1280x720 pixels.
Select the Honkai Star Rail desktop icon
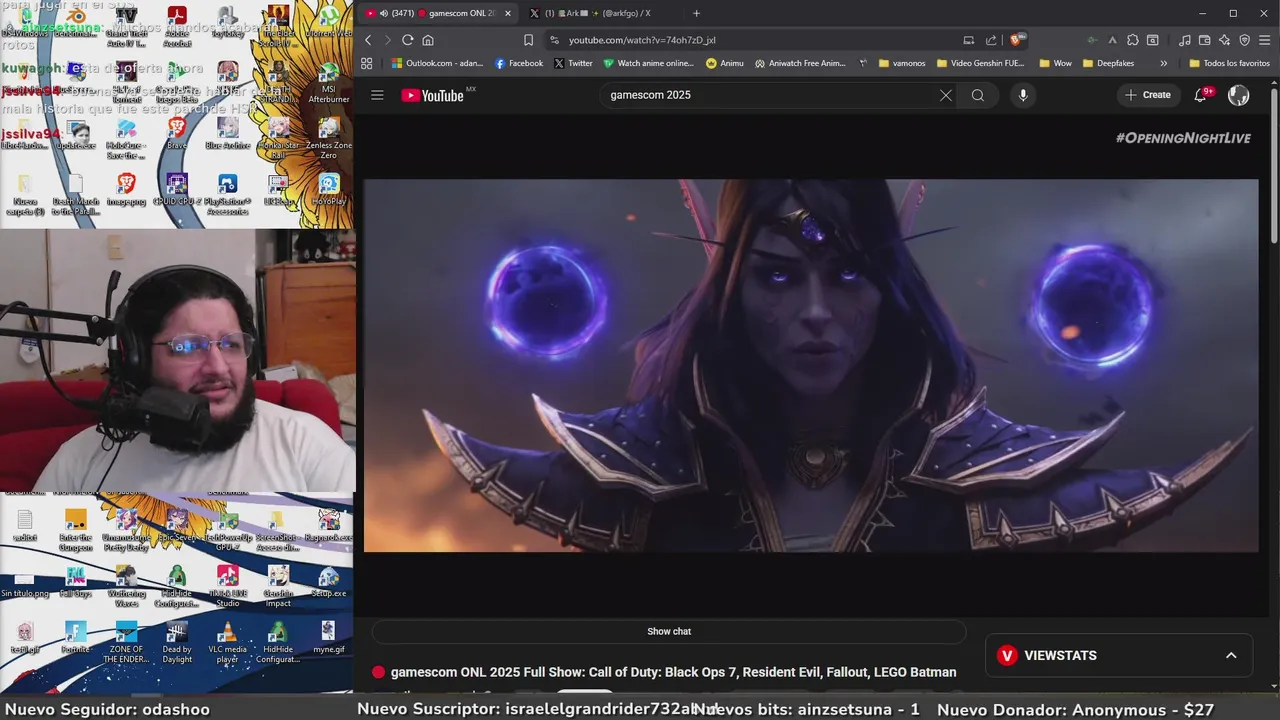[x=278, y=139]
